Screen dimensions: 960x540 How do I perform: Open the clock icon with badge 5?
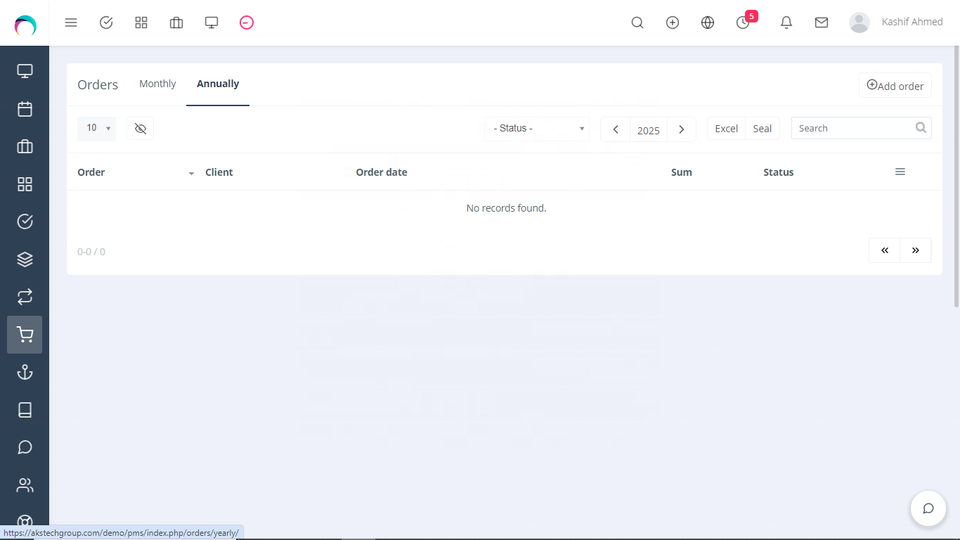(x=743, y=23)
